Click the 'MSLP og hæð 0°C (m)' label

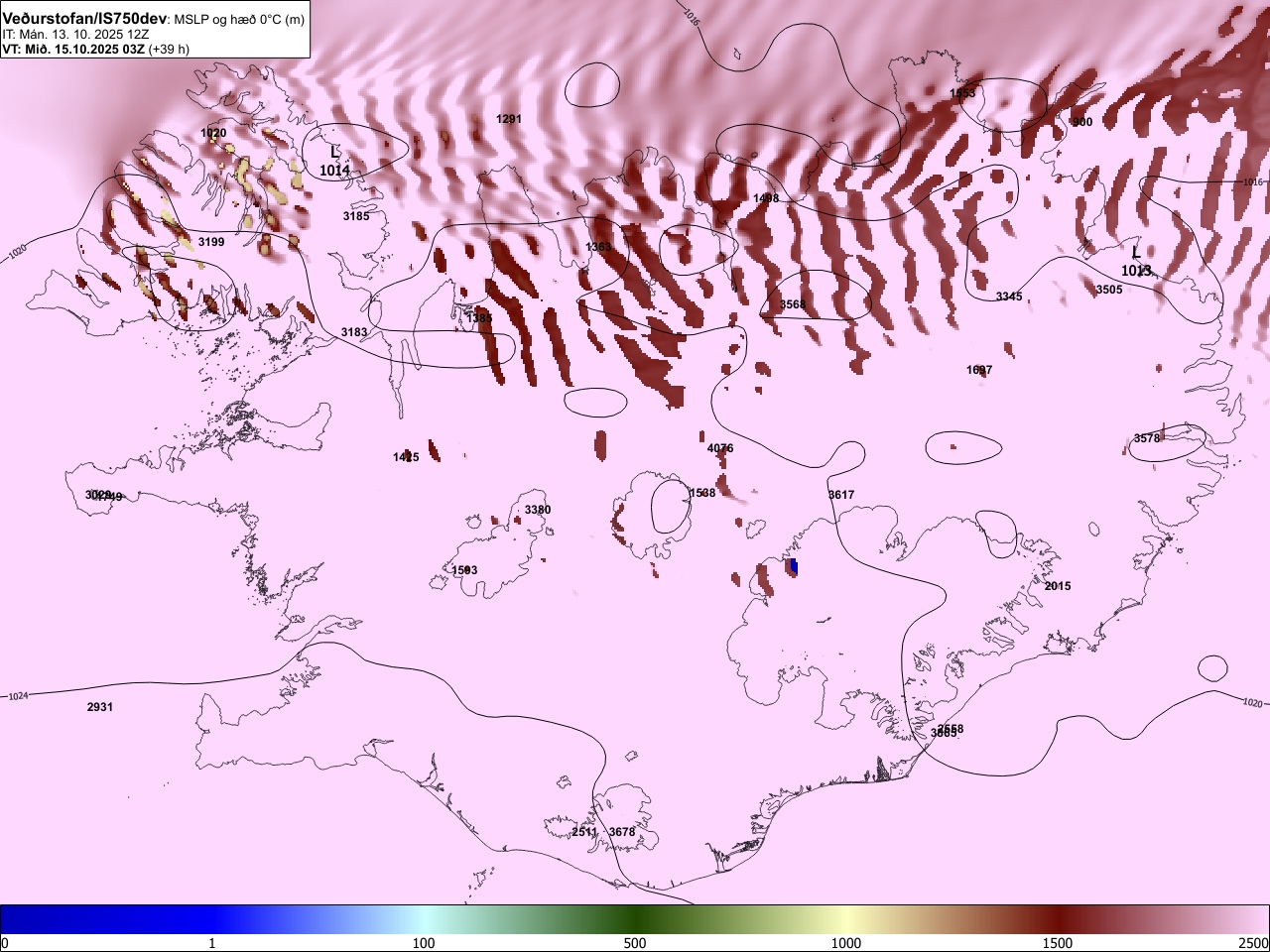tap(240, 20)
